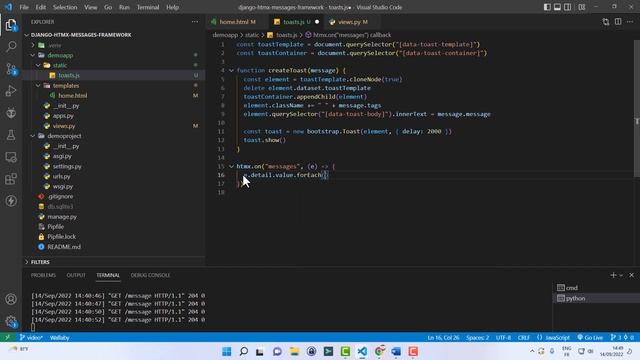Image resolution: width=640 pixels, height=360 pixels.
Task: Open the Thunder Client lightning icon
Action: point(11,201)
